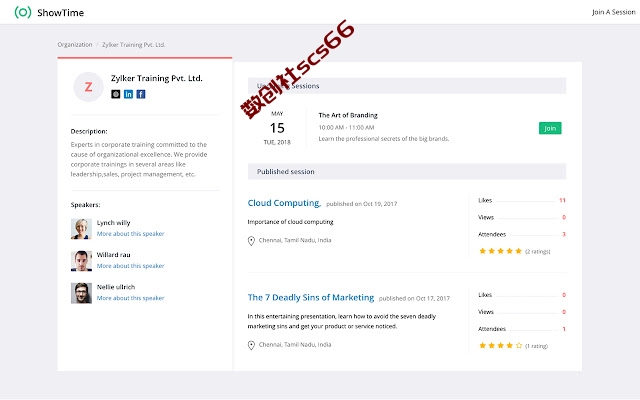This screenshot has height=400, width=640.
Task: Open the LinkedIn icon for Zylker Training
Action: point(128,94)
